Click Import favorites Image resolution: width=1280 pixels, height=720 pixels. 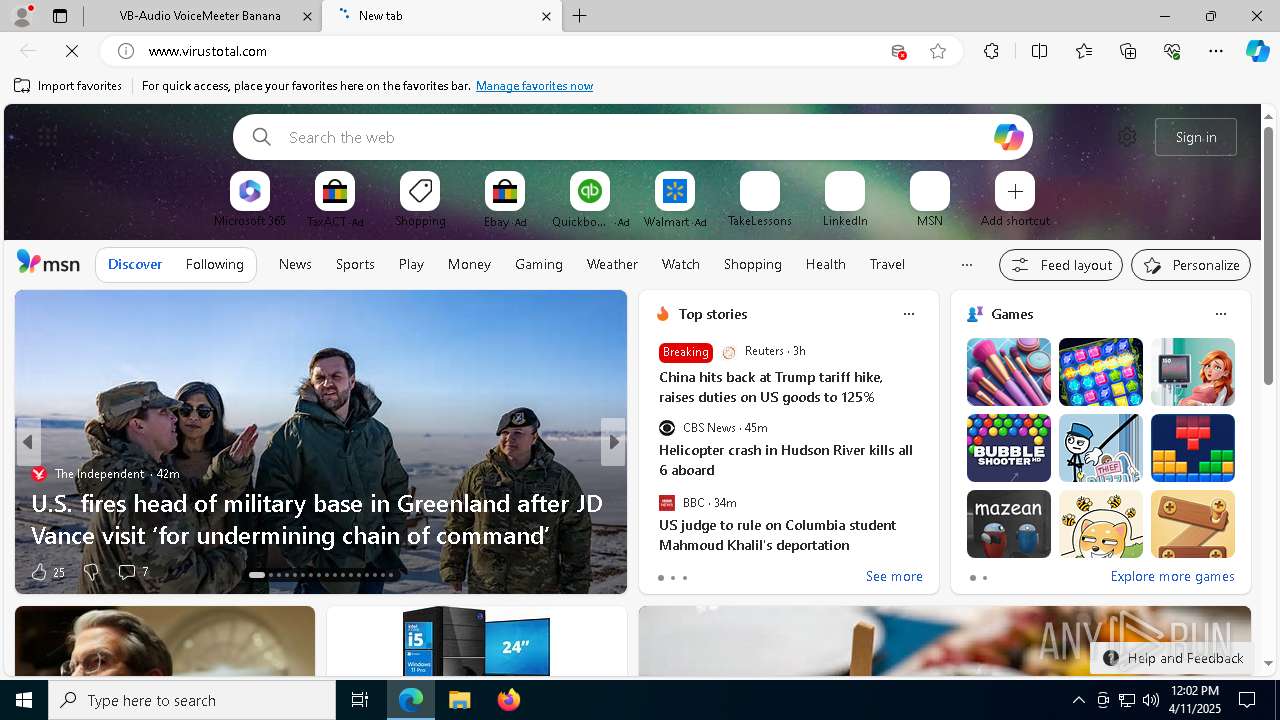68,86
